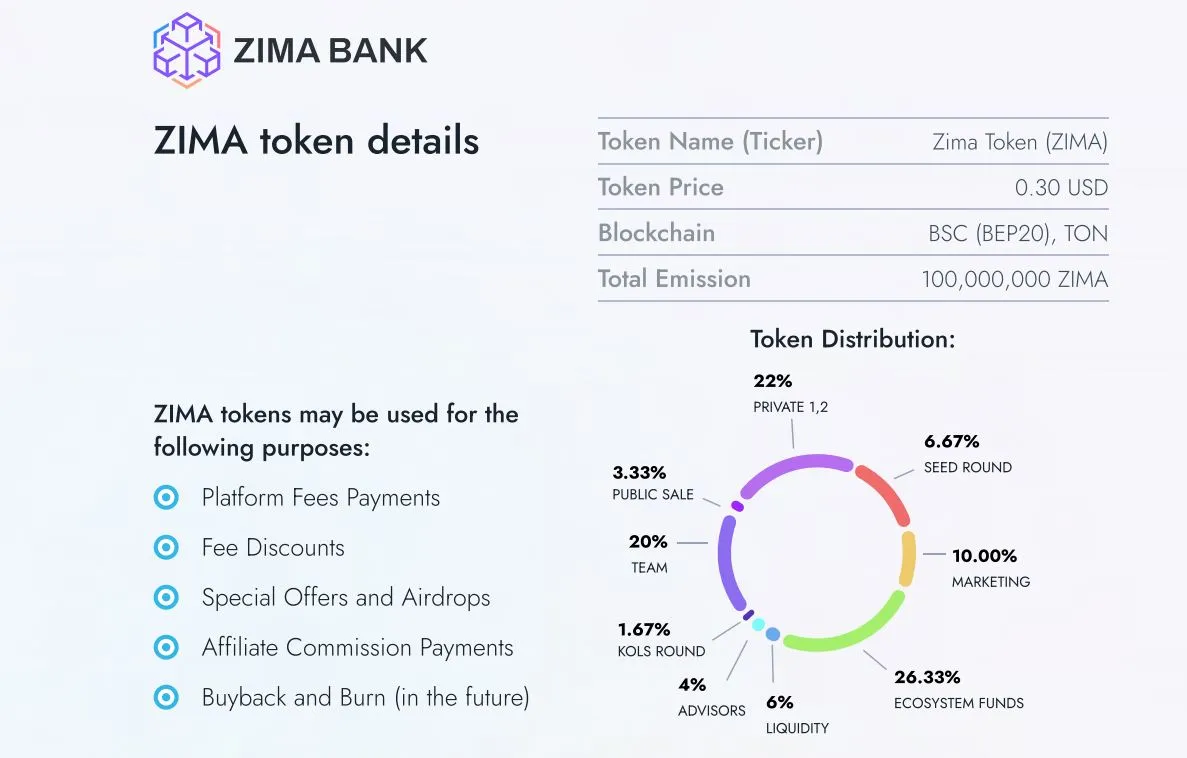
Task: Click the BSC (BEP20), TON blockchain value
Action: coord(1018,233)
